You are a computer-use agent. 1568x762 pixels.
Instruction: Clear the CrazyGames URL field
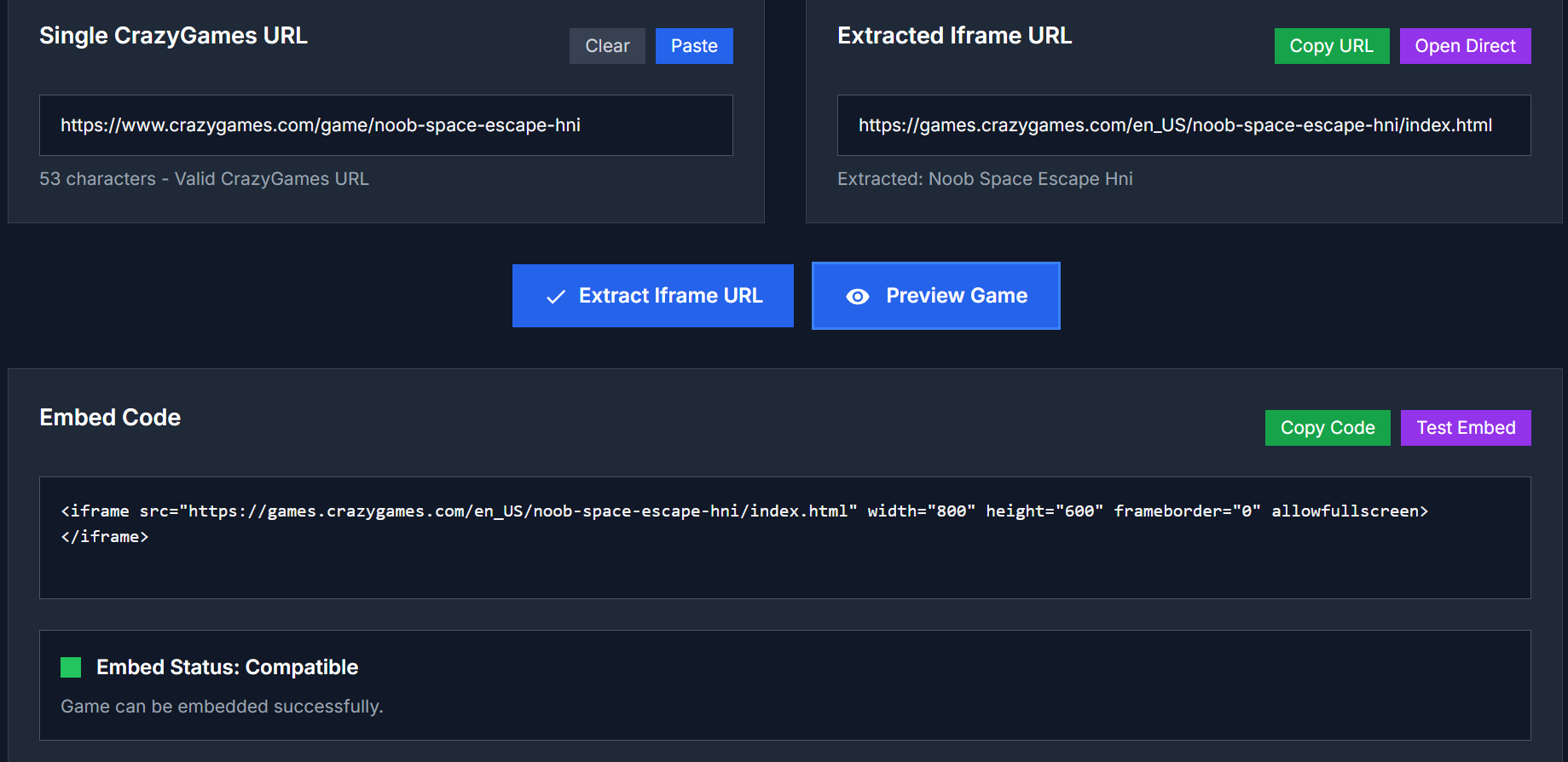coord(607,46)
